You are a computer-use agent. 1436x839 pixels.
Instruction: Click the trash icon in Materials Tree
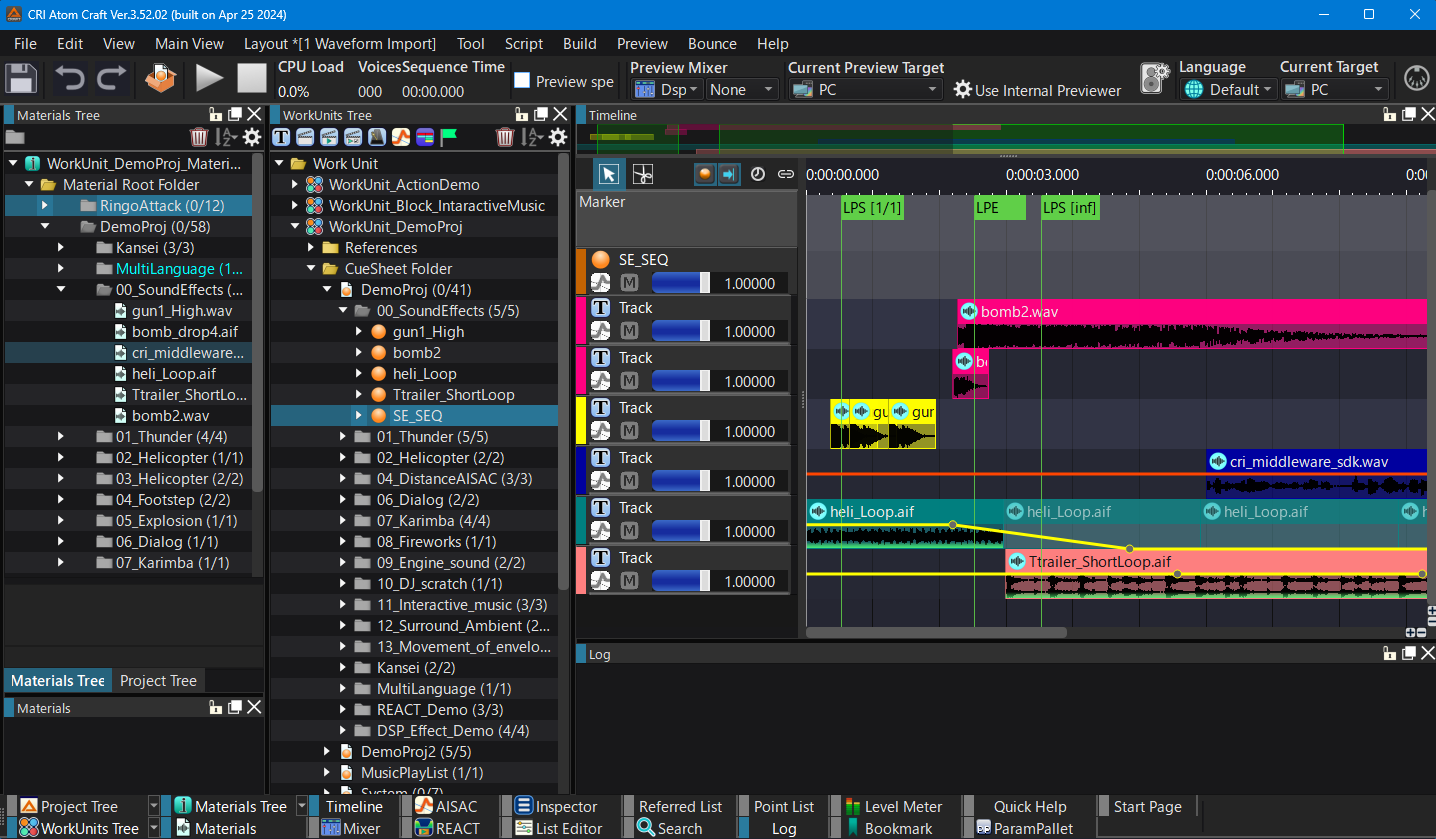click(199, 137)
